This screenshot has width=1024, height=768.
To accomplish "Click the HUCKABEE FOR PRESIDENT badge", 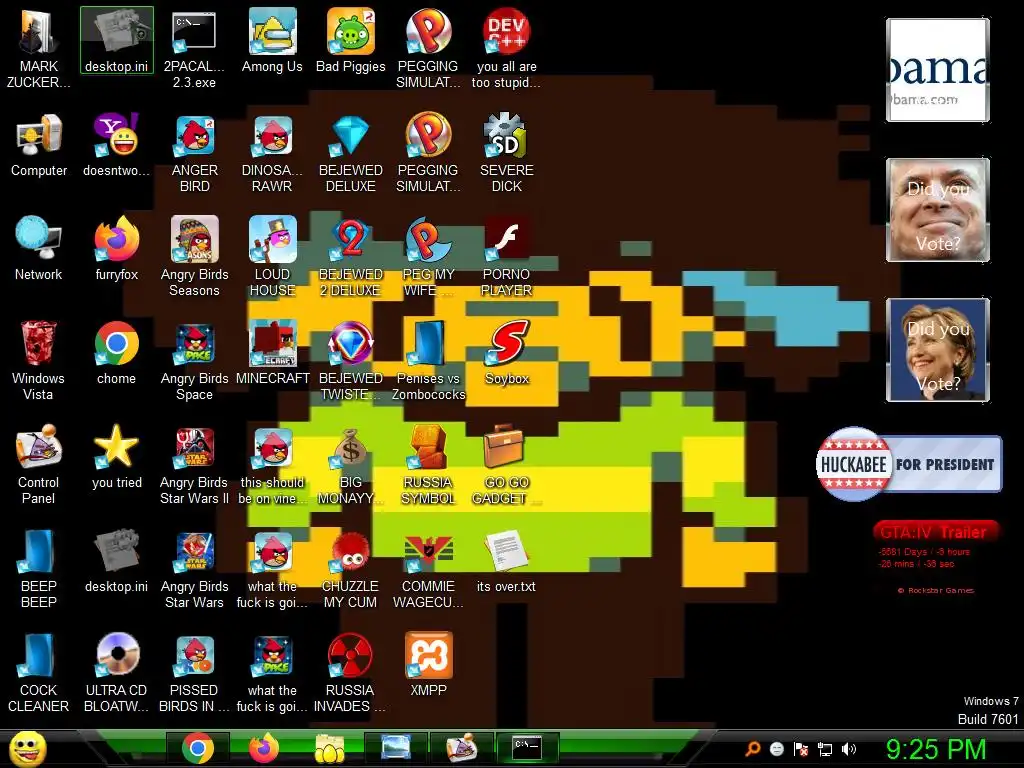I will point(909,464).
